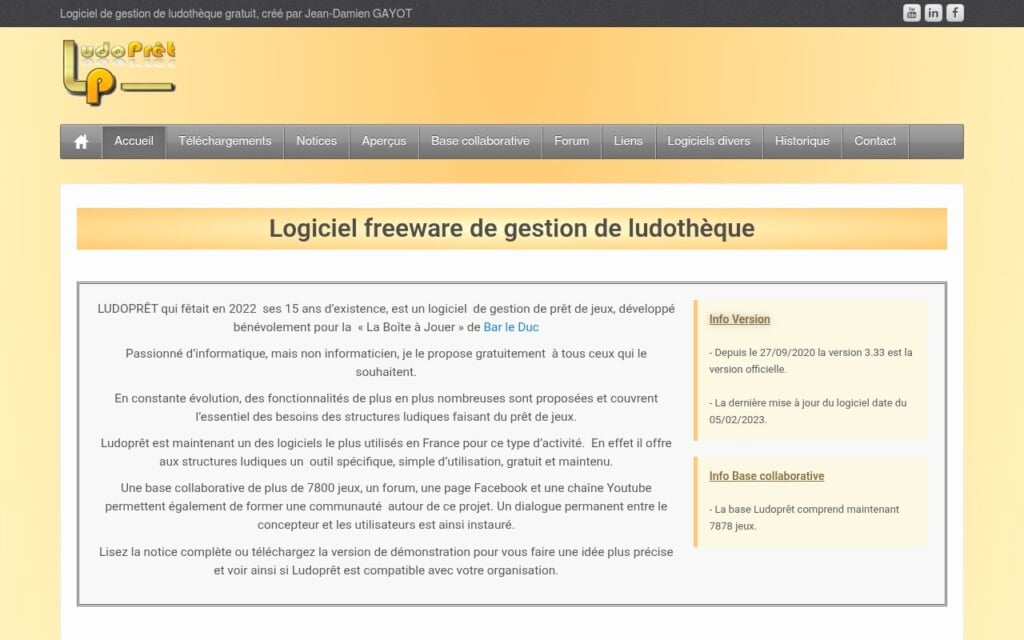This screenshot has height=640, width=1024.
Task: Select the Accueil menu item
Action: point(134,141)
